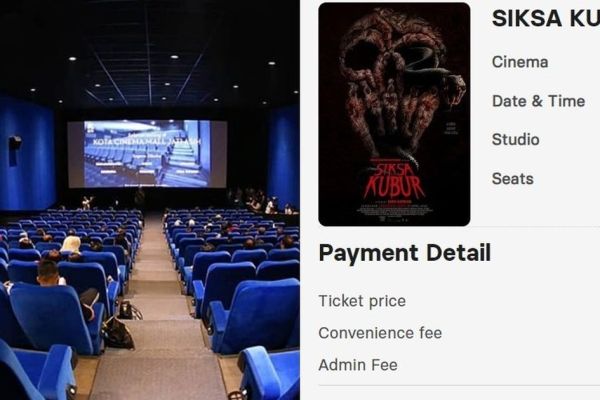The height and width of the screenshot is (400, 600).
Task: Click the red Siksa Kubur logo on poster
Action: coord(394,181)
